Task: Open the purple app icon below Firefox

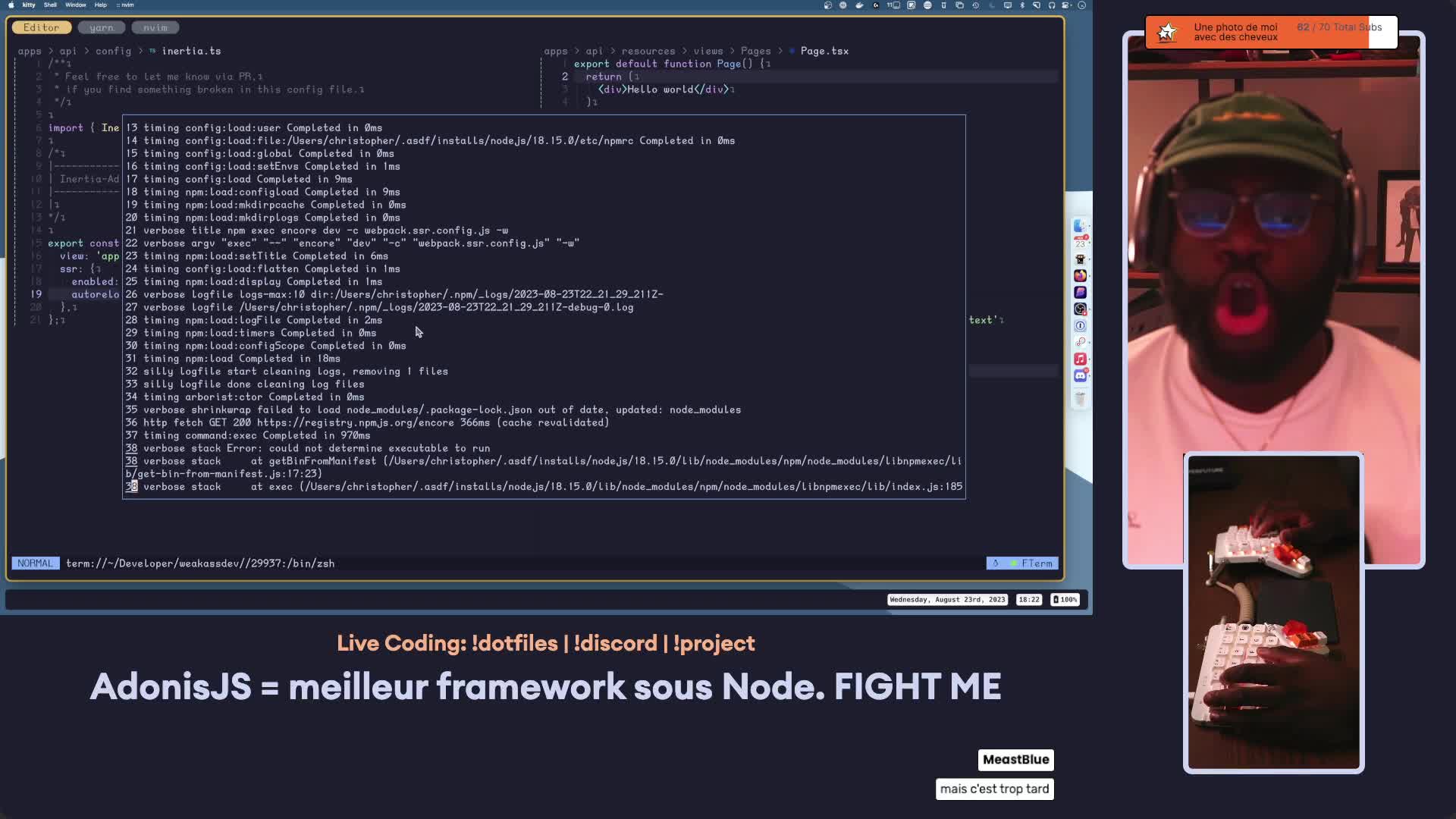Action: (1080, 292)
